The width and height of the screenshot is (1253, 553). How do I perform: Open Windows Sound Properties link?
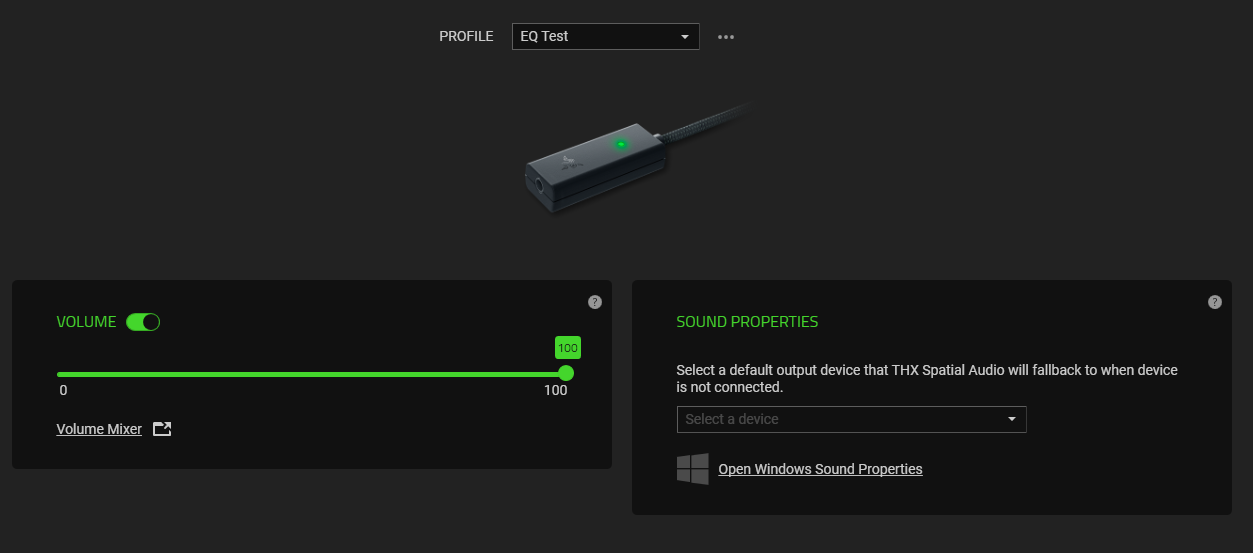820,469
